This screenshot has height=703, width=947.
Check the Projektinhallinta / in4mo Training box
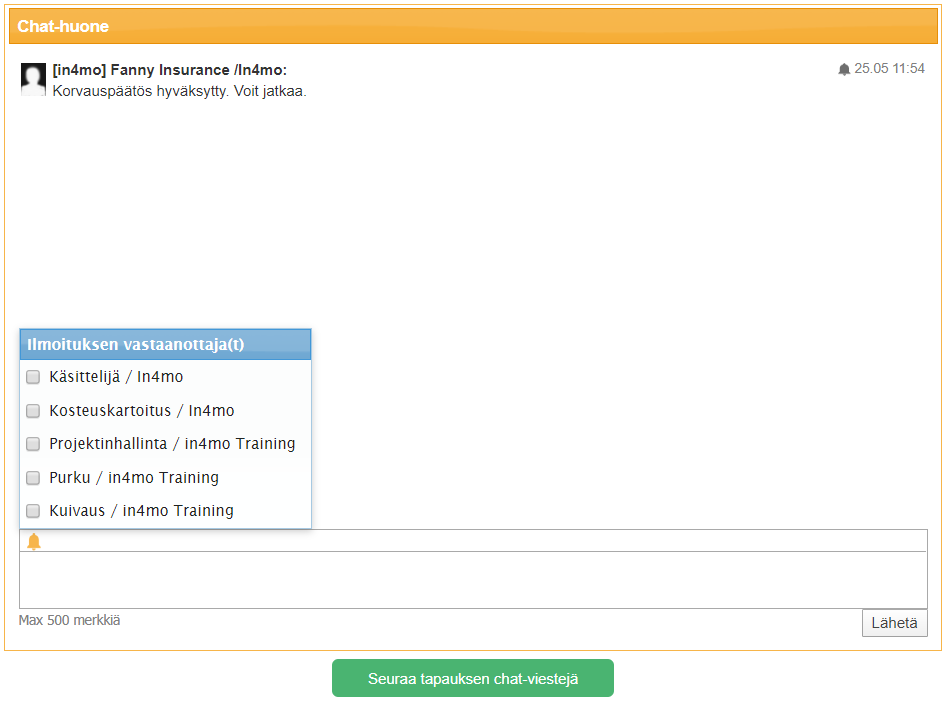tap(33, 444)
